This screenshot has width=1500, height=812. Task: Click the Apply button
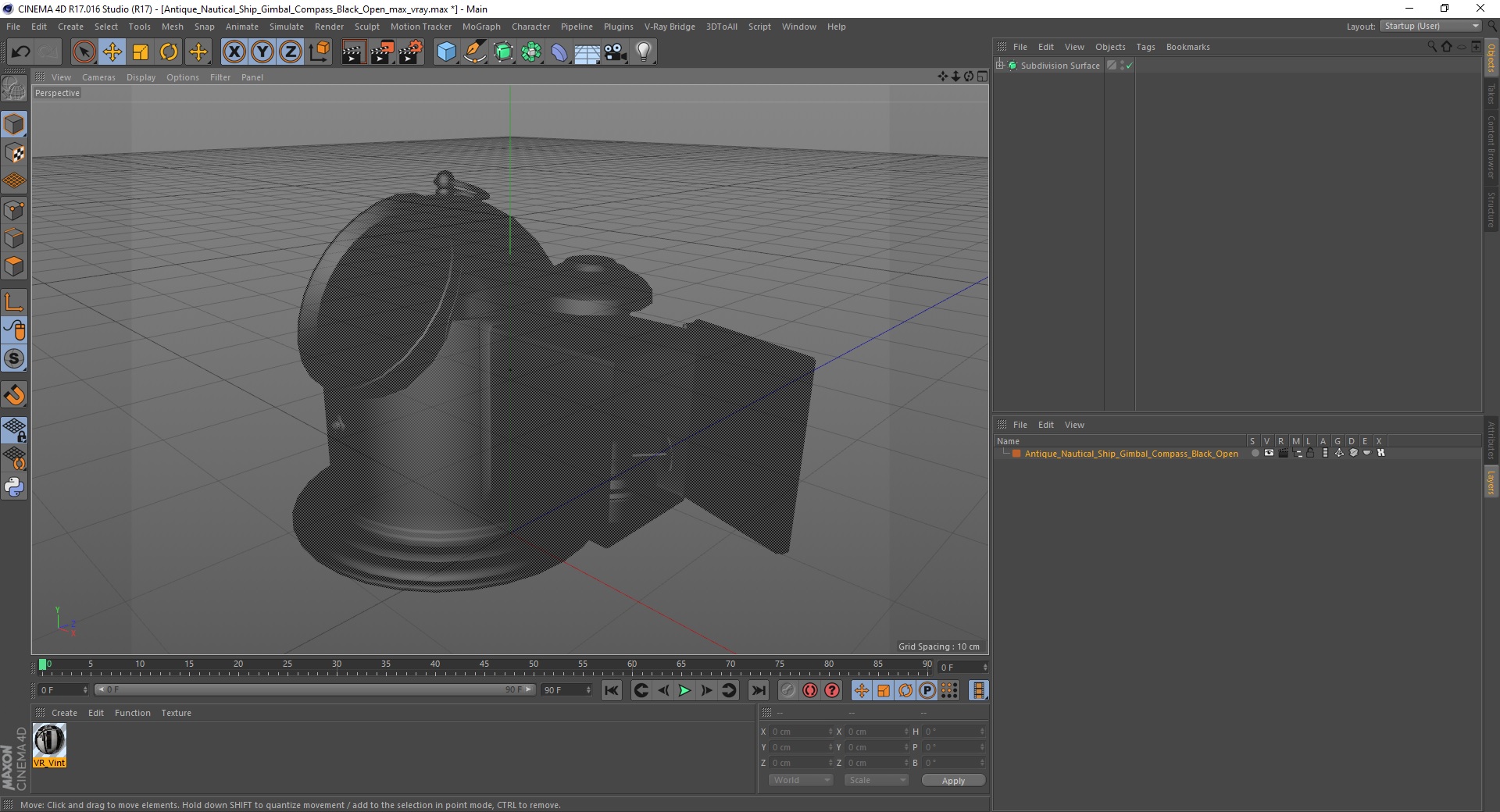(x=953, y=781)
